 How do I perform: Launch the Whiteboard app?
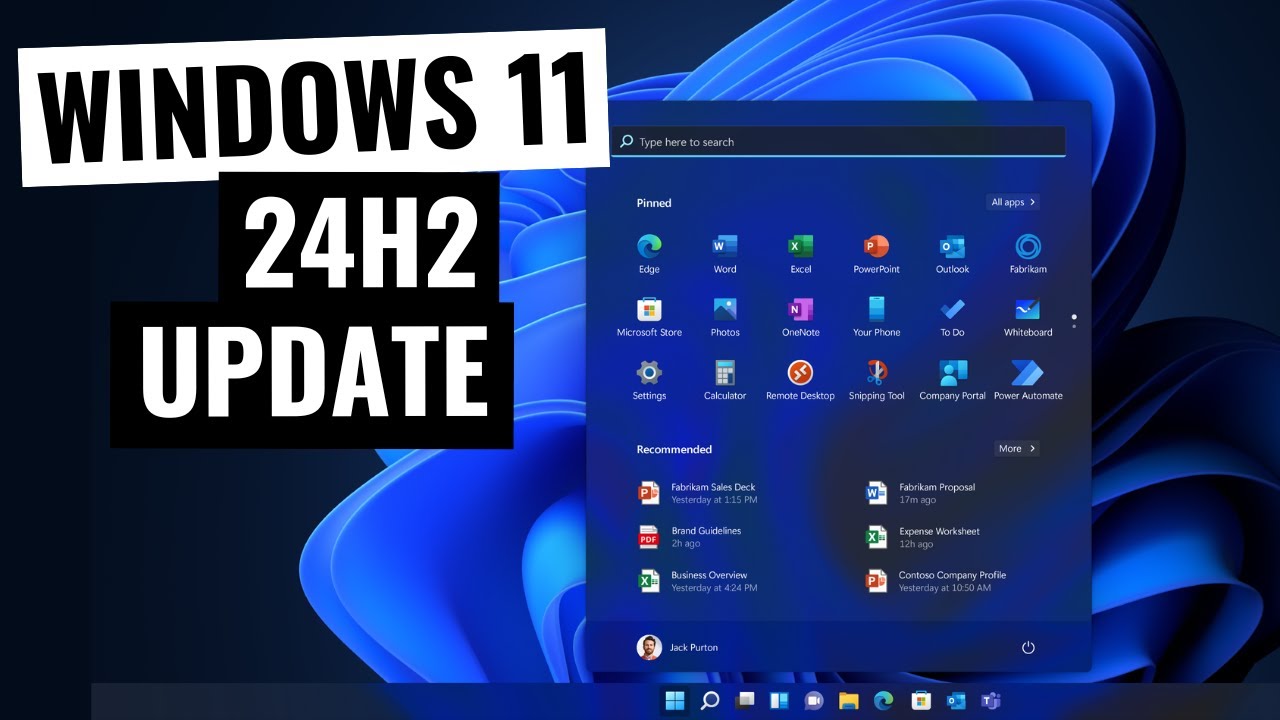coord(1028,316)
